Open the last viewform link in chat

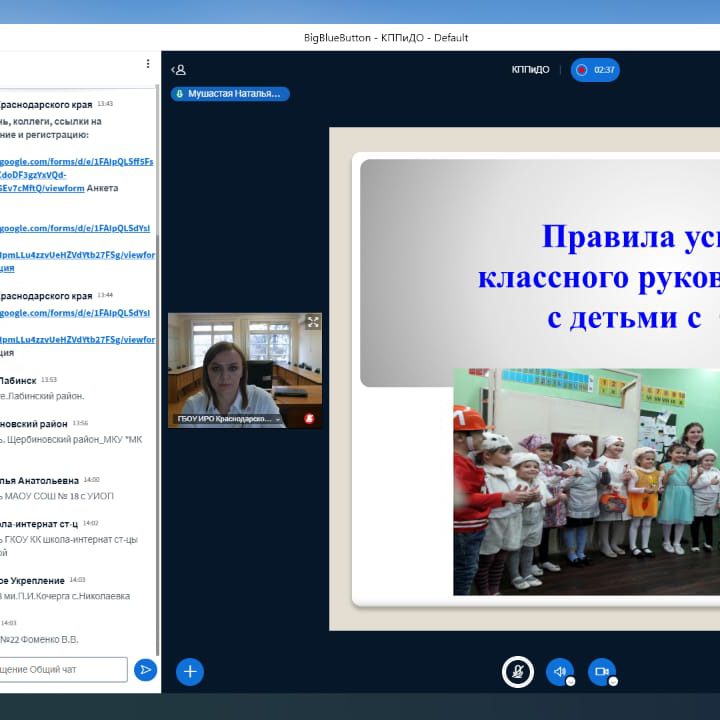point(78,339)
